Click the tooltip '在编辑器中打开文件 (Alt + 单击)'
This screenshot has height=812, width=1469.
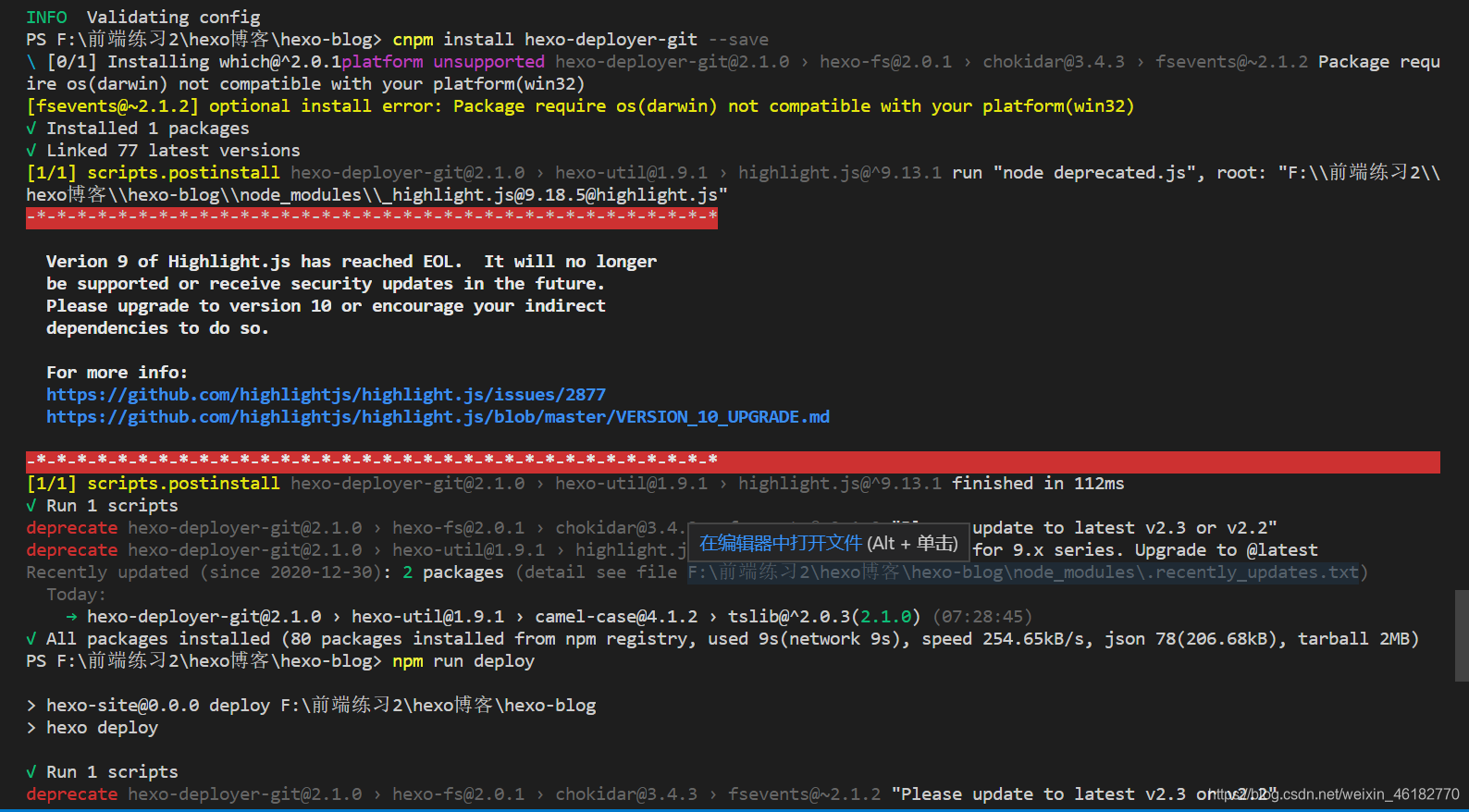point(828,544)
